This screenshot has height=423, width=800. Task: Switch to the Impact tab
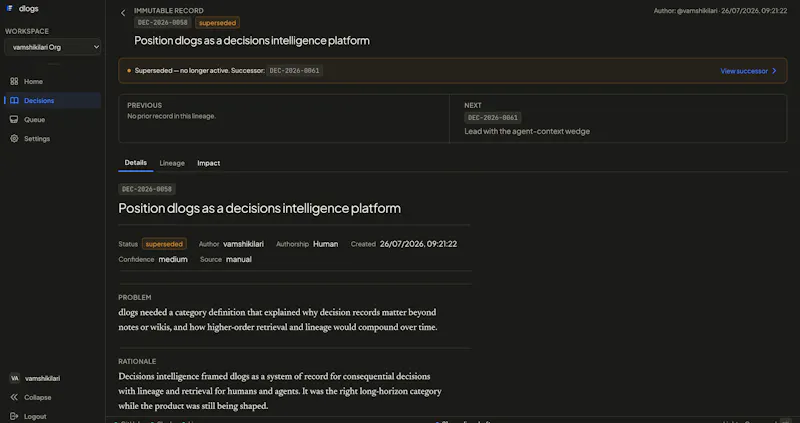pyautogui.click(x=209, y=163)
